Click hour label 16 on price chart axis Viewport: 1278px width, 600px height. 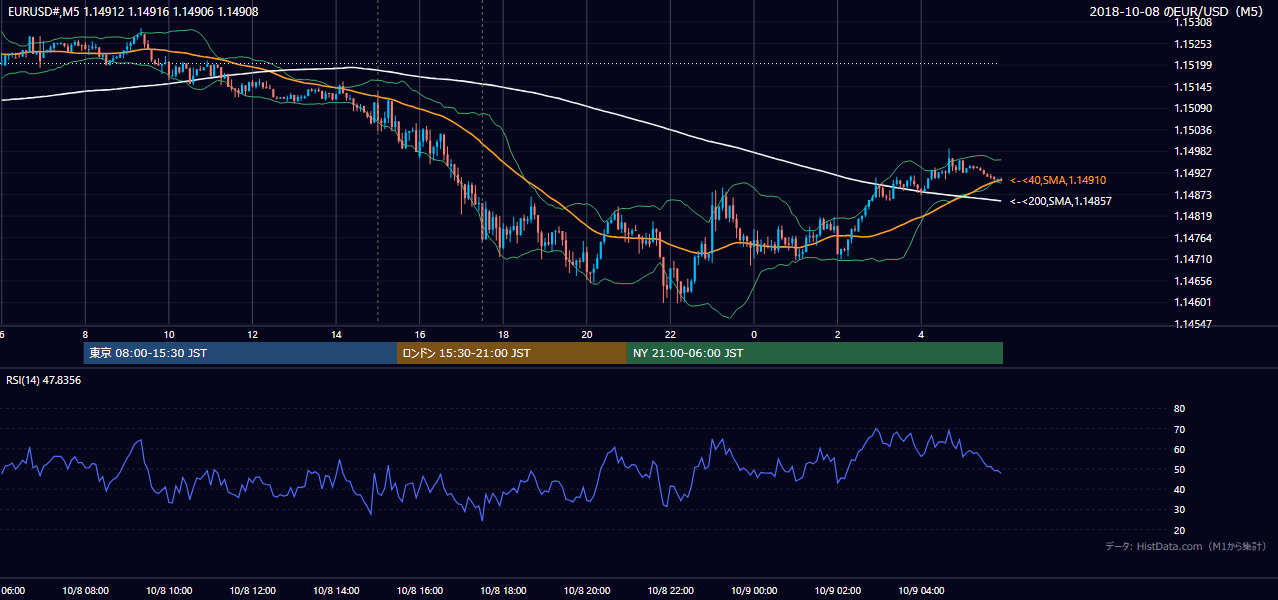pos(420,334)
